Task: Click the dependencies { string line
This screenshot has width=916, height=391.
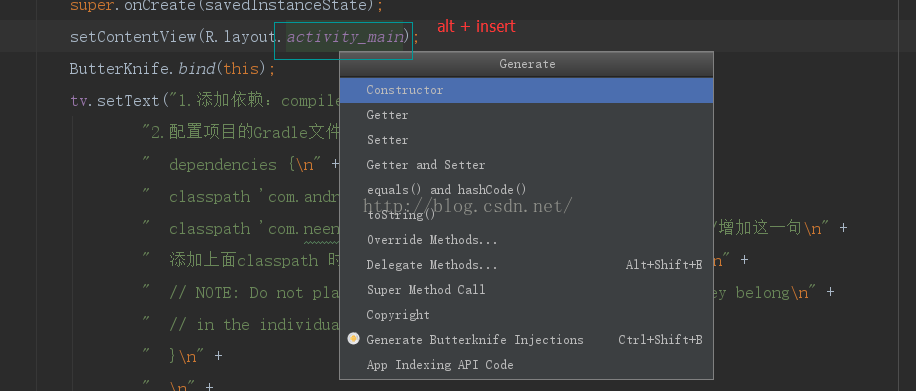Action: coord(241,165)
